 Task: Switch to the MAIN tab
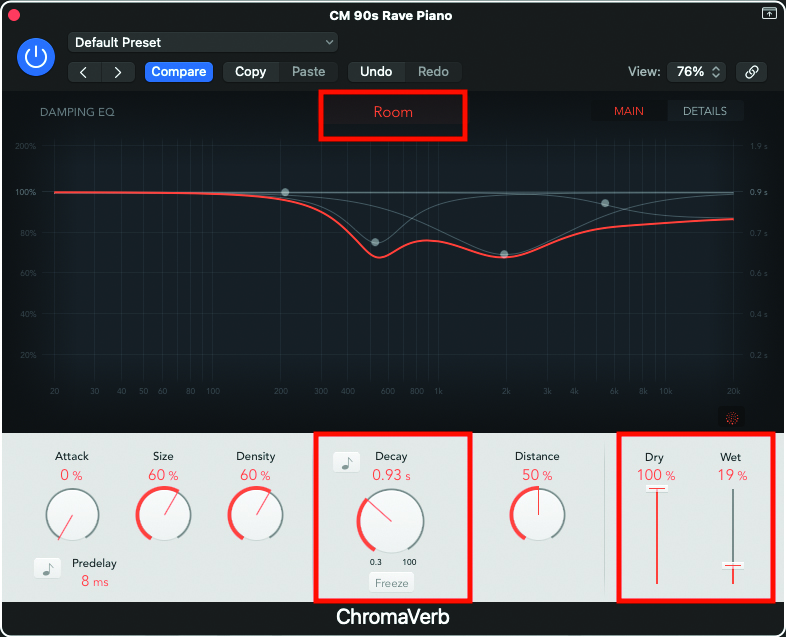point(629,111)
